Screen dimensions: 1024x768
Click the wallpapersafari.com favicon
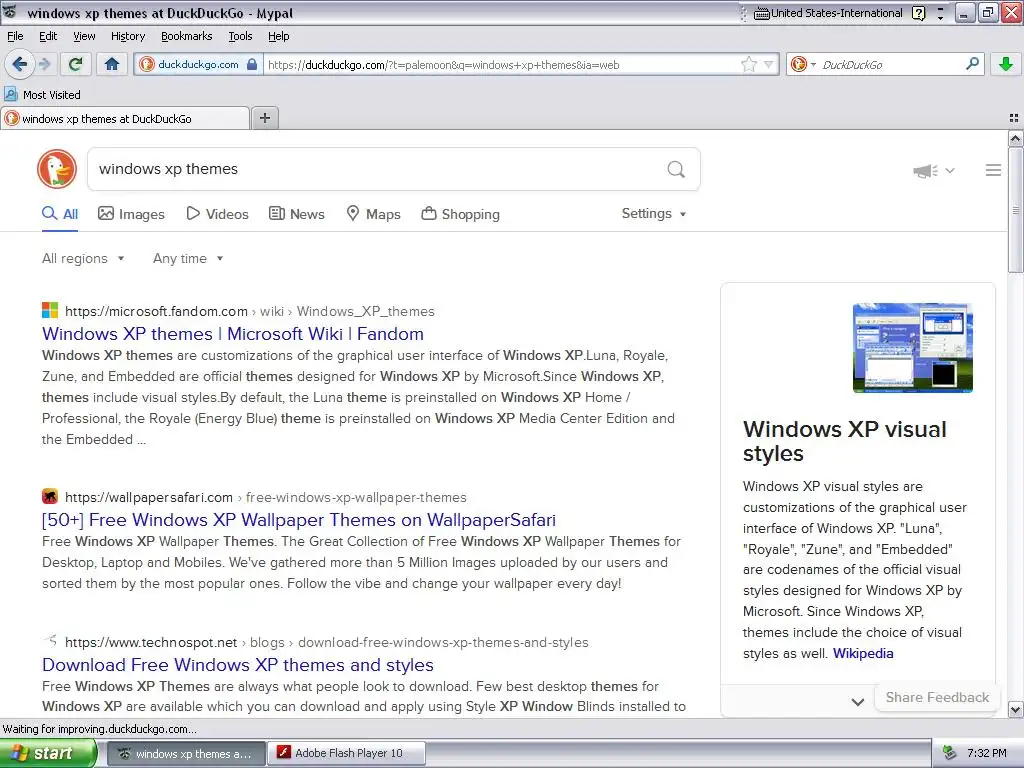[x=50, y=496]
